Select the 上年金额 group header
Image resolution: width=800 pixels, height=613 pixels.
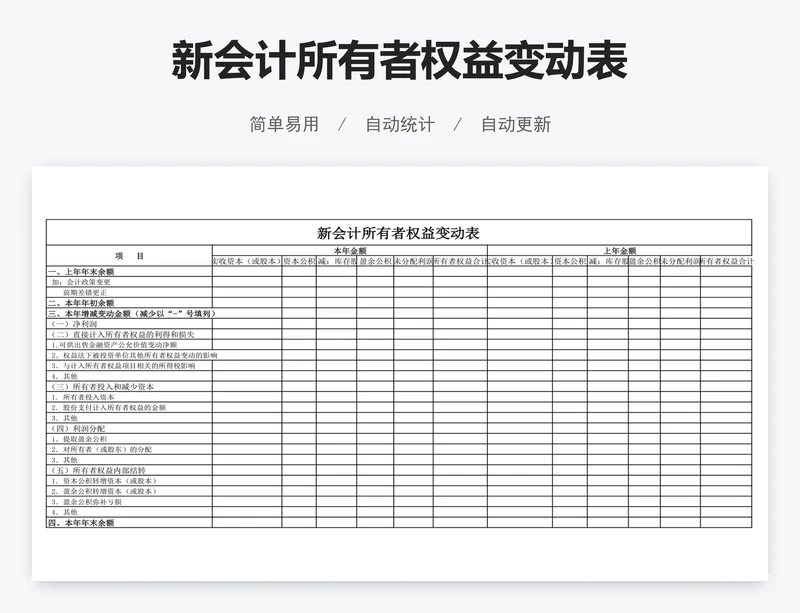click(x=619, y=251)
